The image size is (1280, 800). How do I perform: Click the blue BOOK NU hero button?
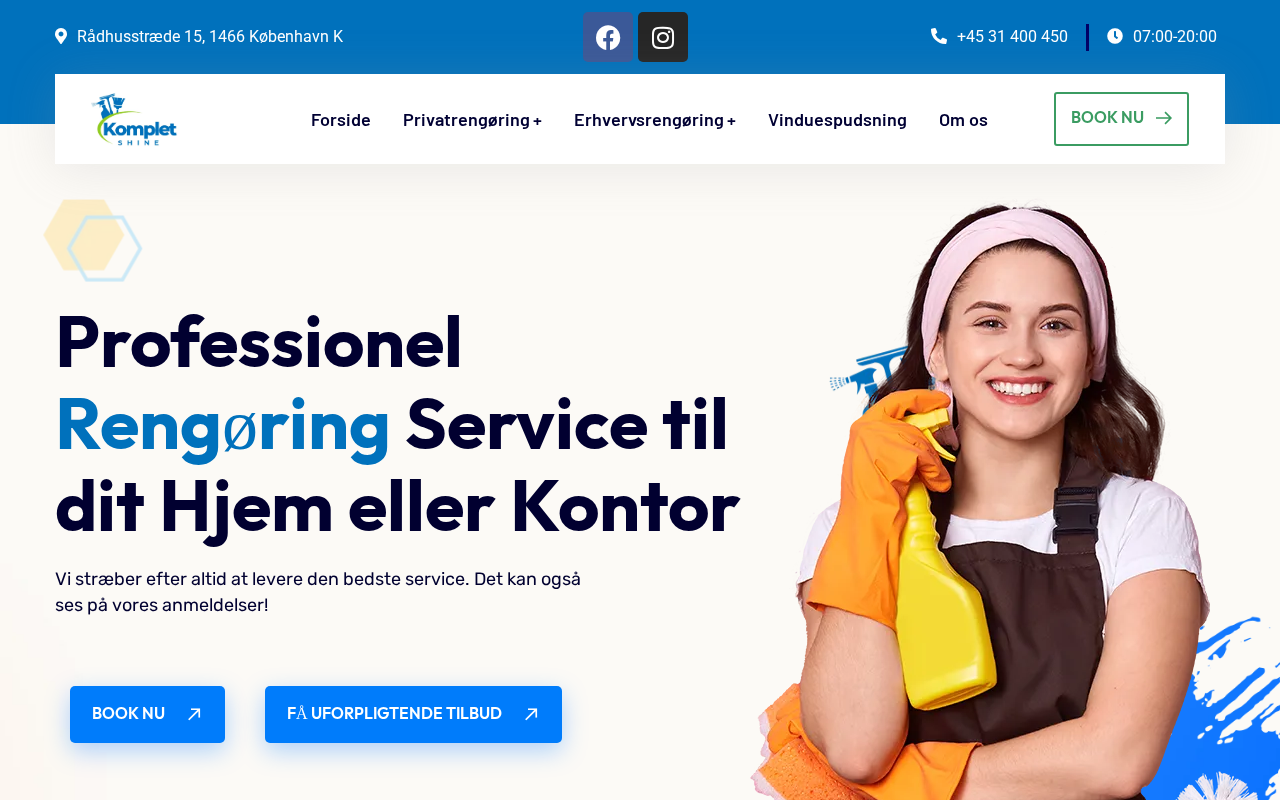click(x=147, y=714)
